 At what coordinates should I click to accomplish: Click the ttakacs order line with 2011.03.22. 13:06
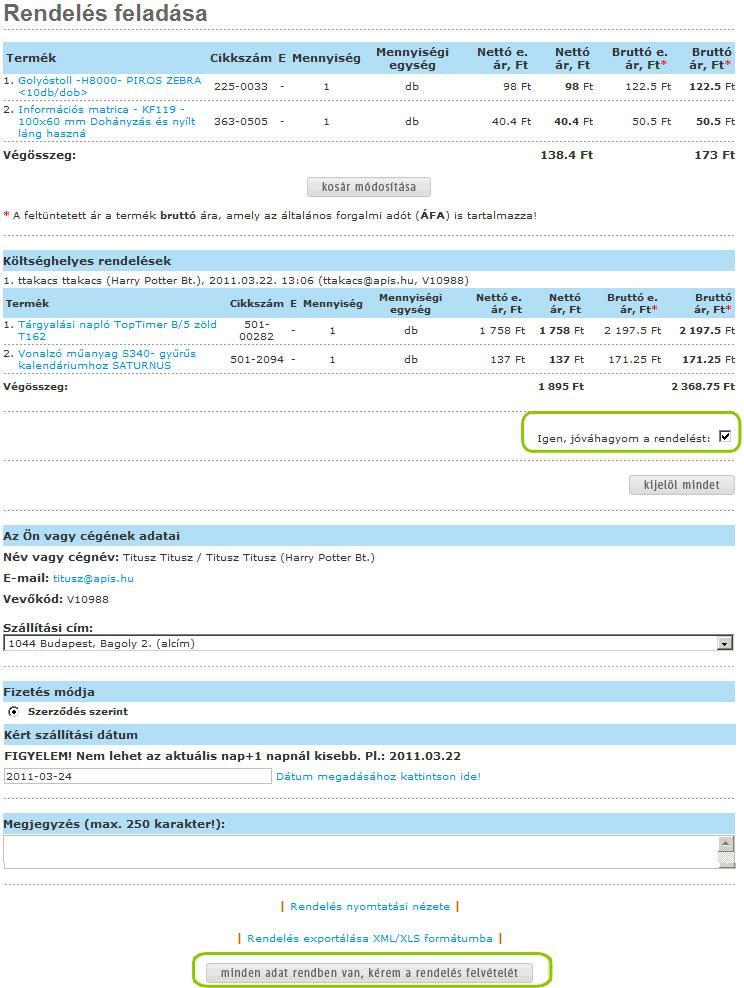(236, 280)
